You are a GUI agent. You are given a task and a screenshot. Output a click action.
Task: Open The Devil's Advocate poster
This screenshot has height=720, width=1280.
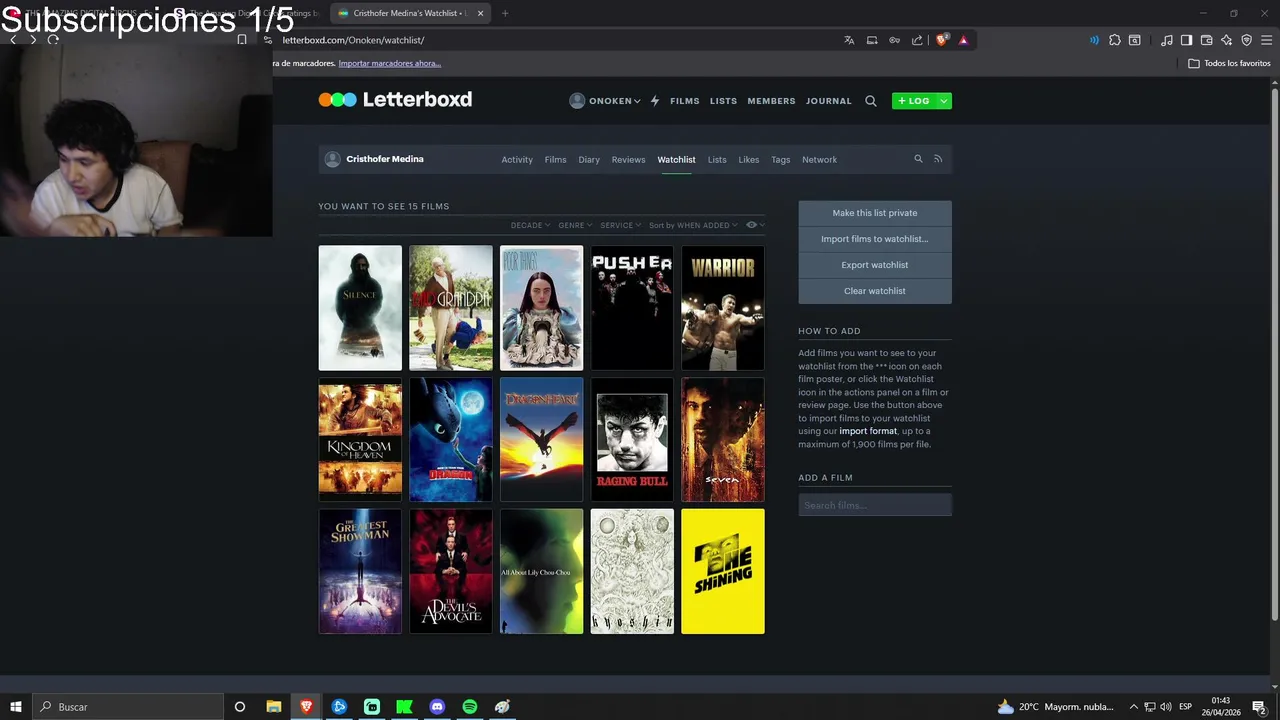pyautogui.click(x=451, y=571)
